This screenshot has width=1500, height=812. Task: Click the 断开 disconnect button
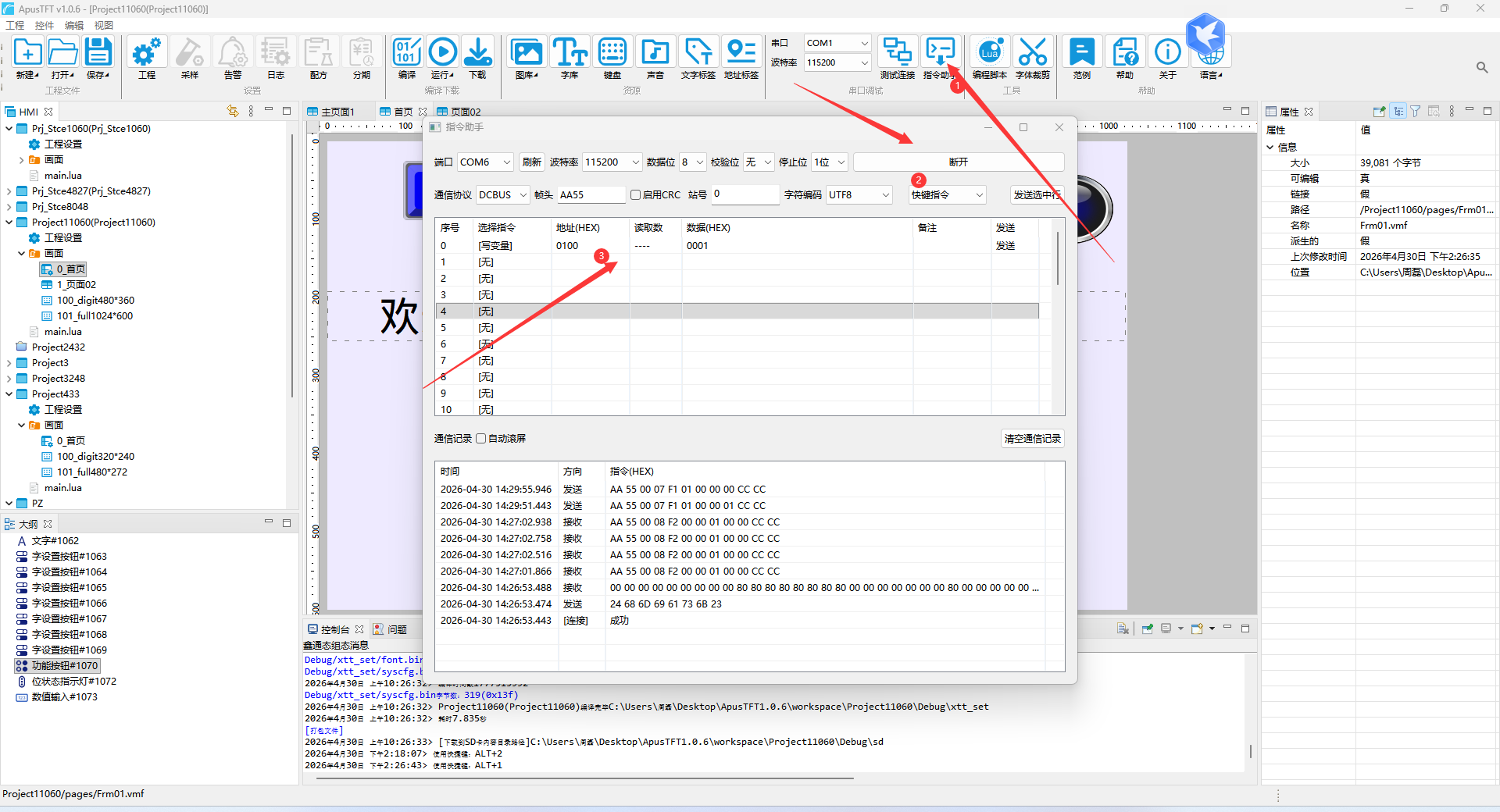pyautogui.click(x=959, y=162)
